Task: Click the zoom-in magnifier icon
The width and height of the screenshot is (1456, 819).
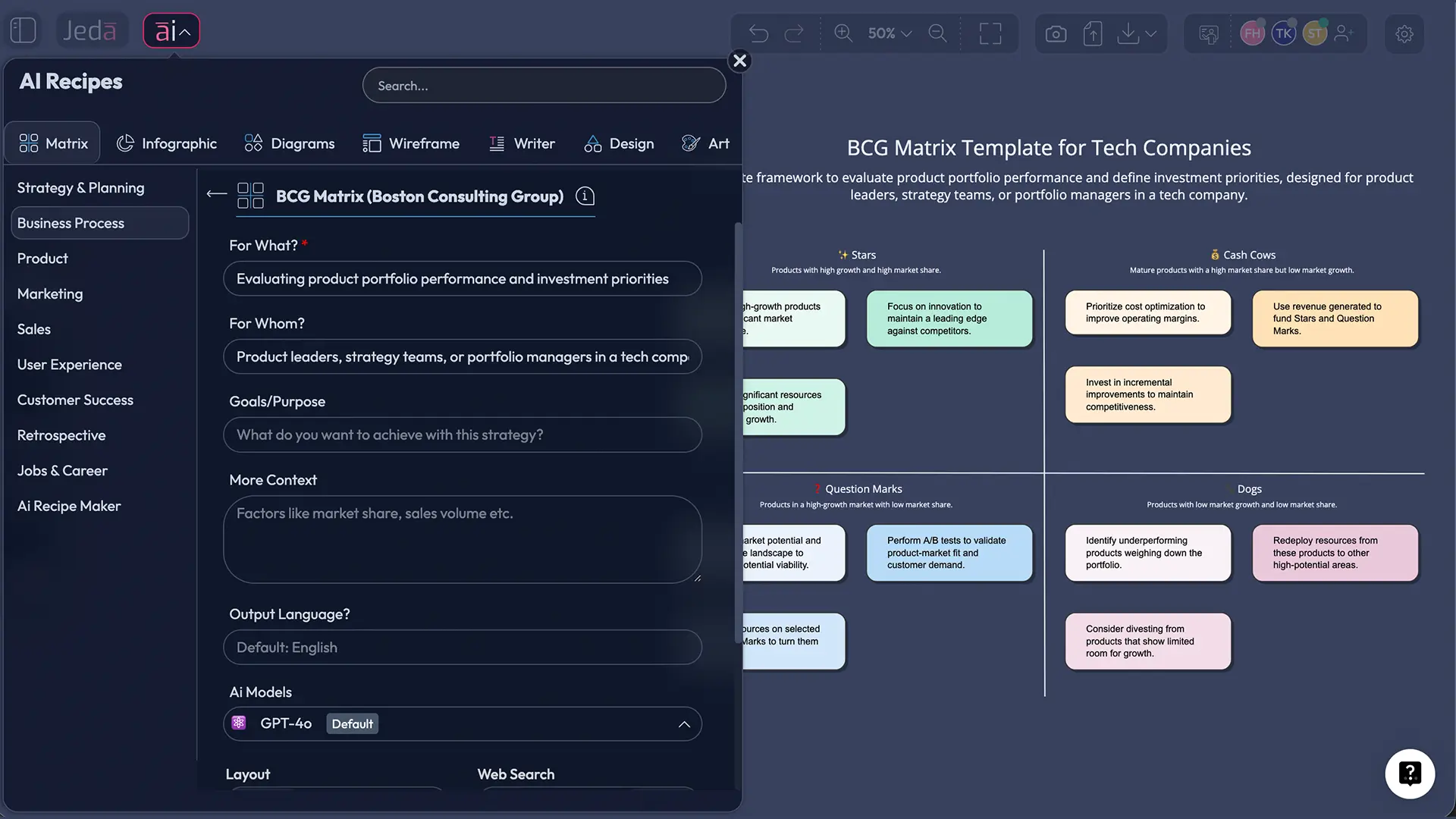Action: 843,33
